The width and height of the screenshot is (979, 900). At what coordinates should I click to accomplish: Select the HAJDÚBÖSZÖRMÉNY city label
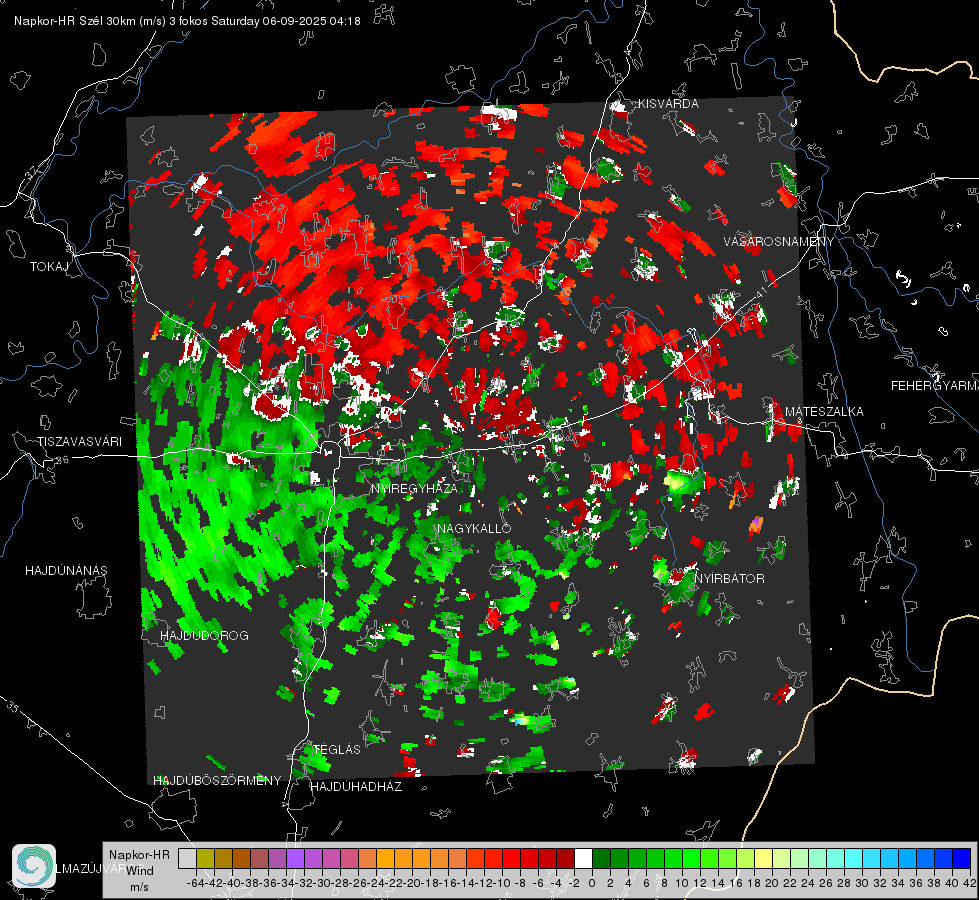217,781
